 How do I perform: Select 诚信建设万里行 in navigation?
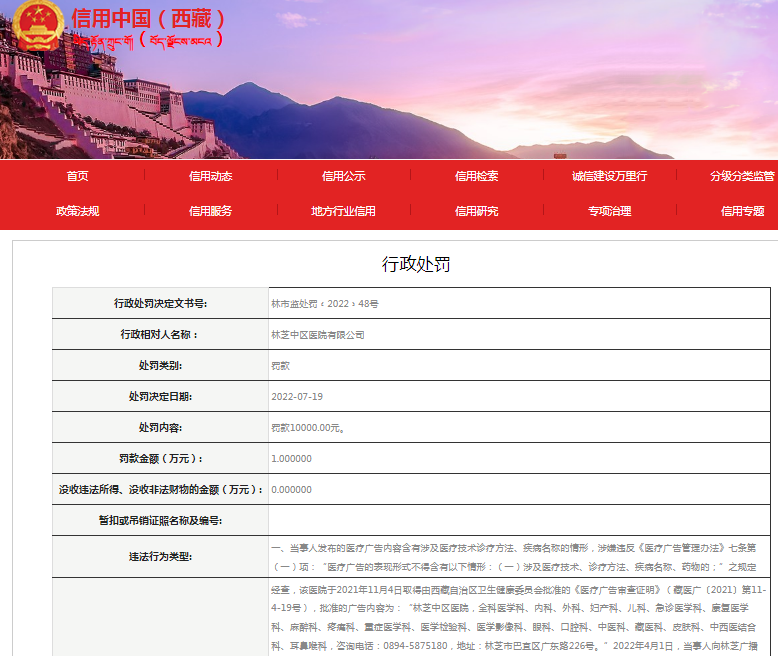pyautogui.click(x=609, y=176)
